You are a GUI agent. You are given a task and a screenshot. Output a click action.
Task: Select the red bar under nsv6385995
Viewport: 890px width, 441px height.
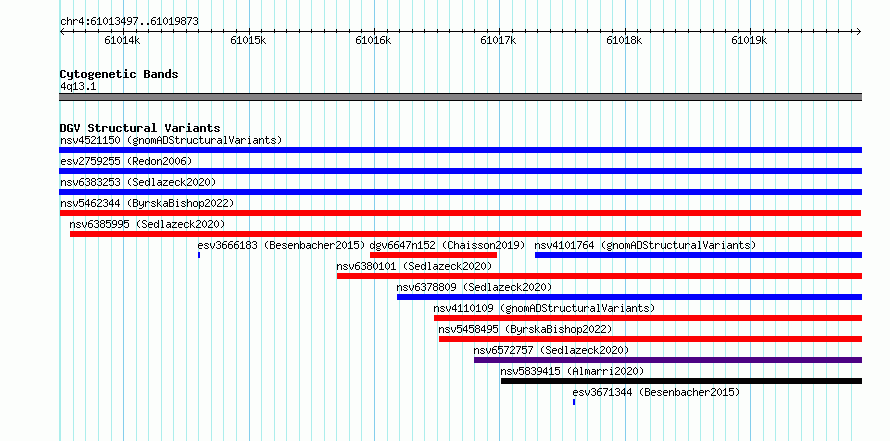pos(466,234)
